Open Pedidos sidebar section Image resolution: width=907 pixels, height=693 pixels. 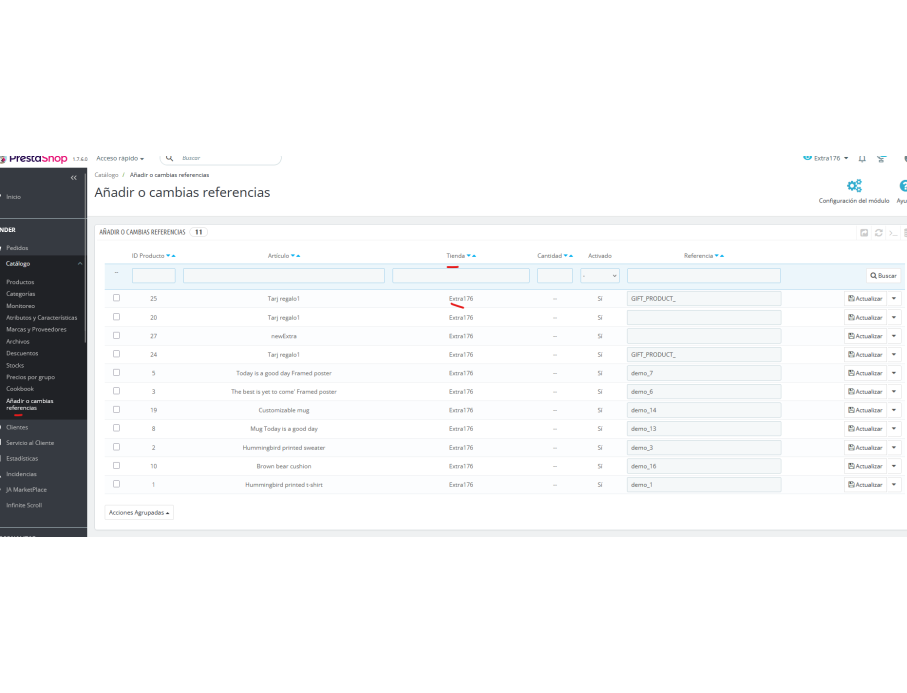point(17,248)
